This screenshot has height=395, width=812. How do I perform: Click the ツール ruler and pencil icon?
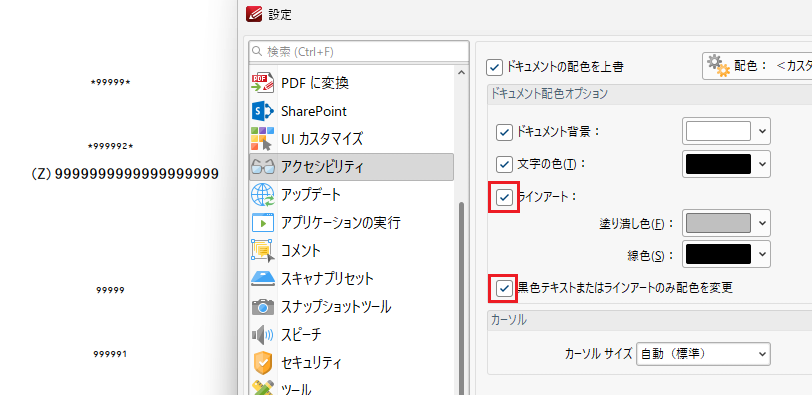(x=262, y=387)
